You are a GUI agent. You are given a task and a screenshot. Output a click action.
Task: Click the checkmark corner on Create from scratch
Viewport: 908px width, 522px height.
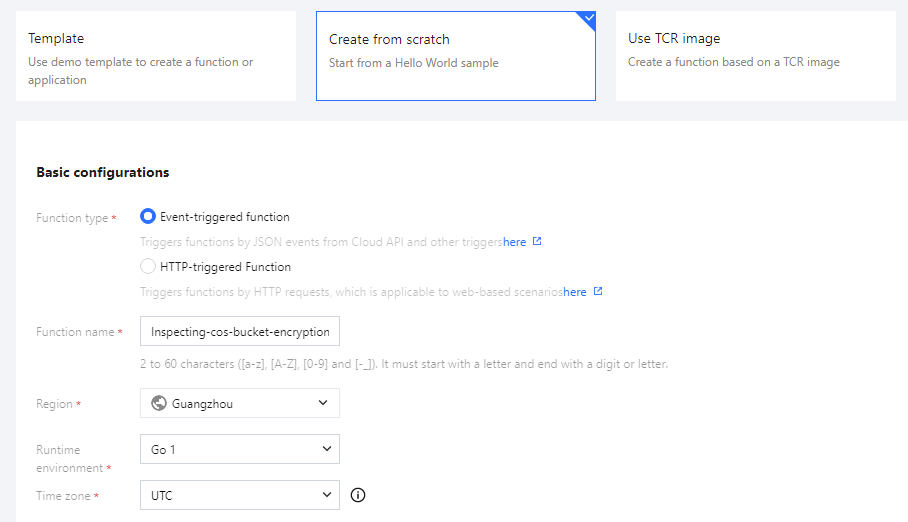pyautogui.click(x=588, y=18)
